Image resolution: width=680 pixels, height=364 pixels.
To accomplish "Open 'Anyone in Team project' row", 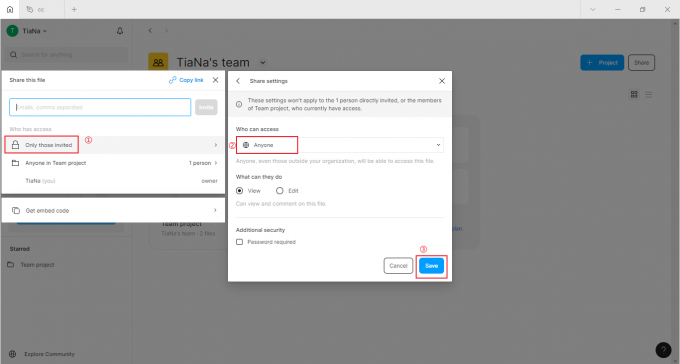I will pos(114,163).
